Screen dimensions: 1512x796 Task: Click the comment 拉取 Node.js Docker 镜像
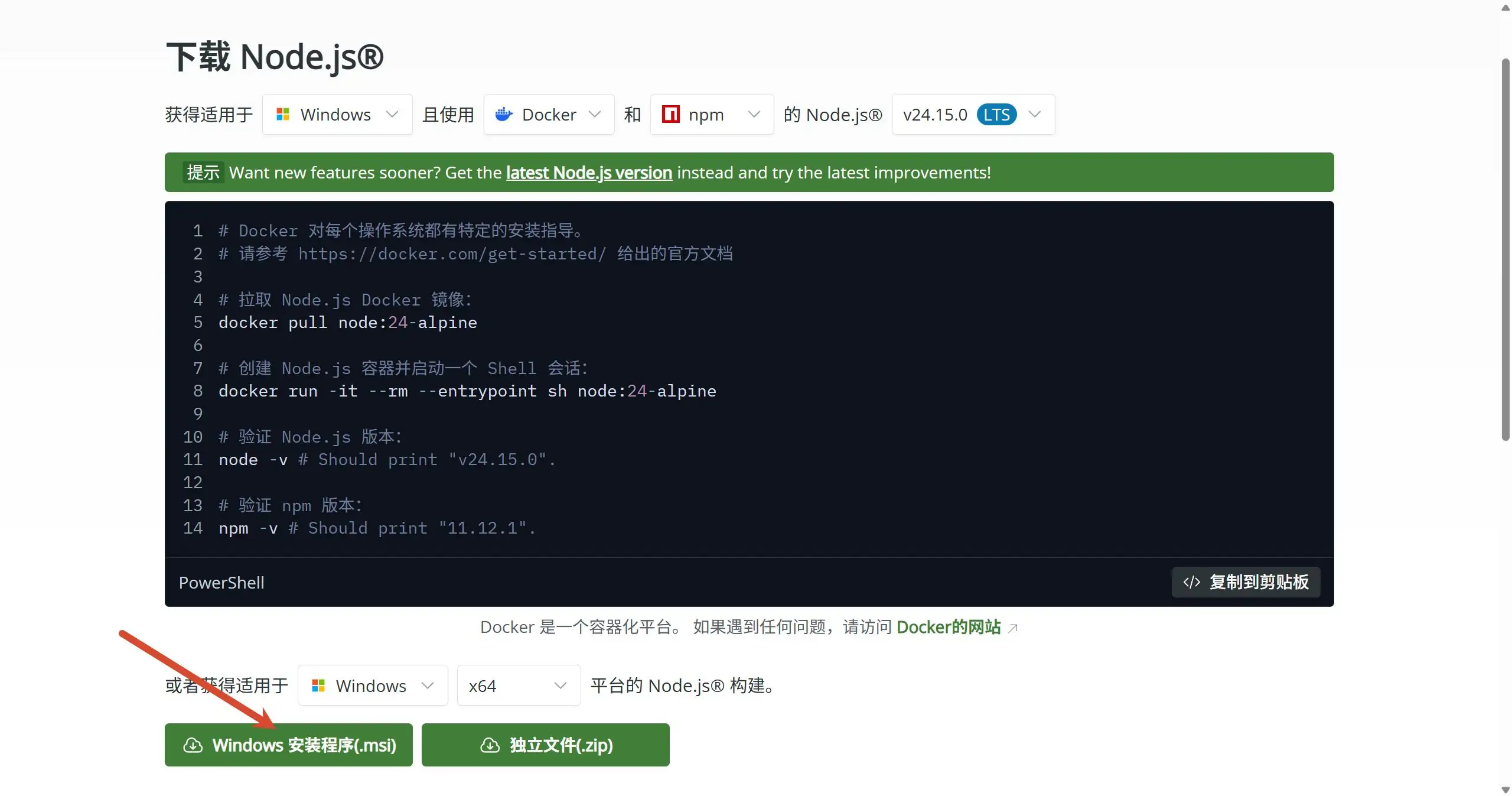click(345, 300)
